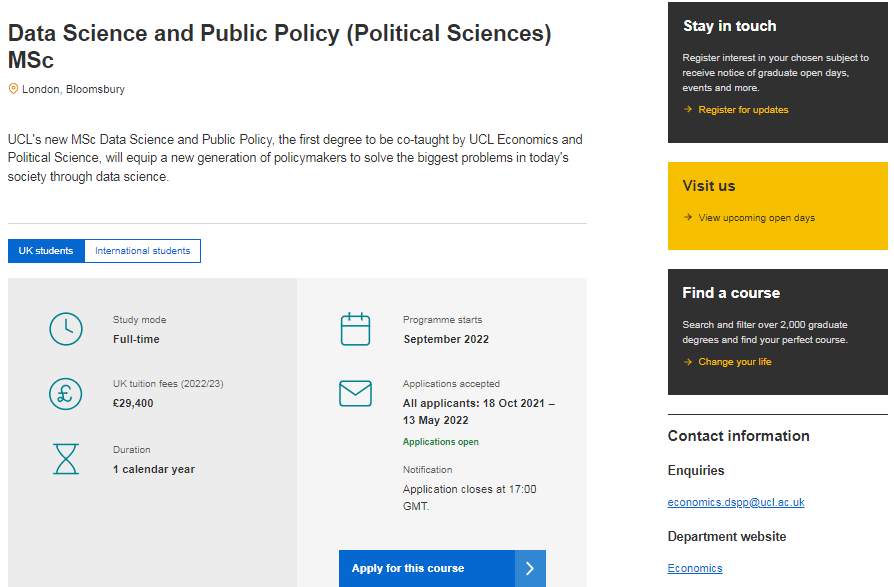The image size is (894, 587).
Task: Click the arrow icon before Change your life
Action: point(688,362)
